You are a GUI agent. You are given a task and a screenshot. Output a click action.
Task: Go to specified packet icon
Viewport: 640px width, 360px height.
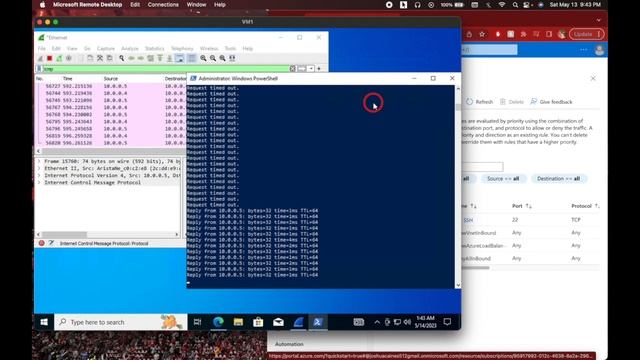point(151,58)
